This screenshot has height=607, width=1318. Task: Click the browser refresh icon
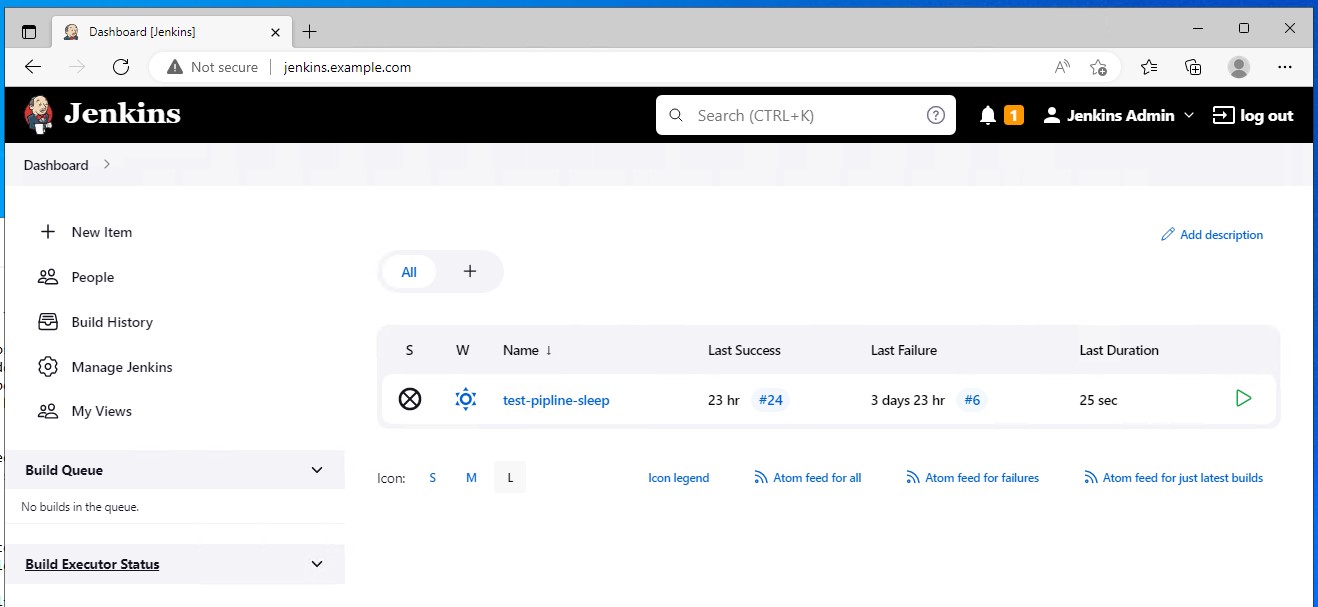point(121,67)
